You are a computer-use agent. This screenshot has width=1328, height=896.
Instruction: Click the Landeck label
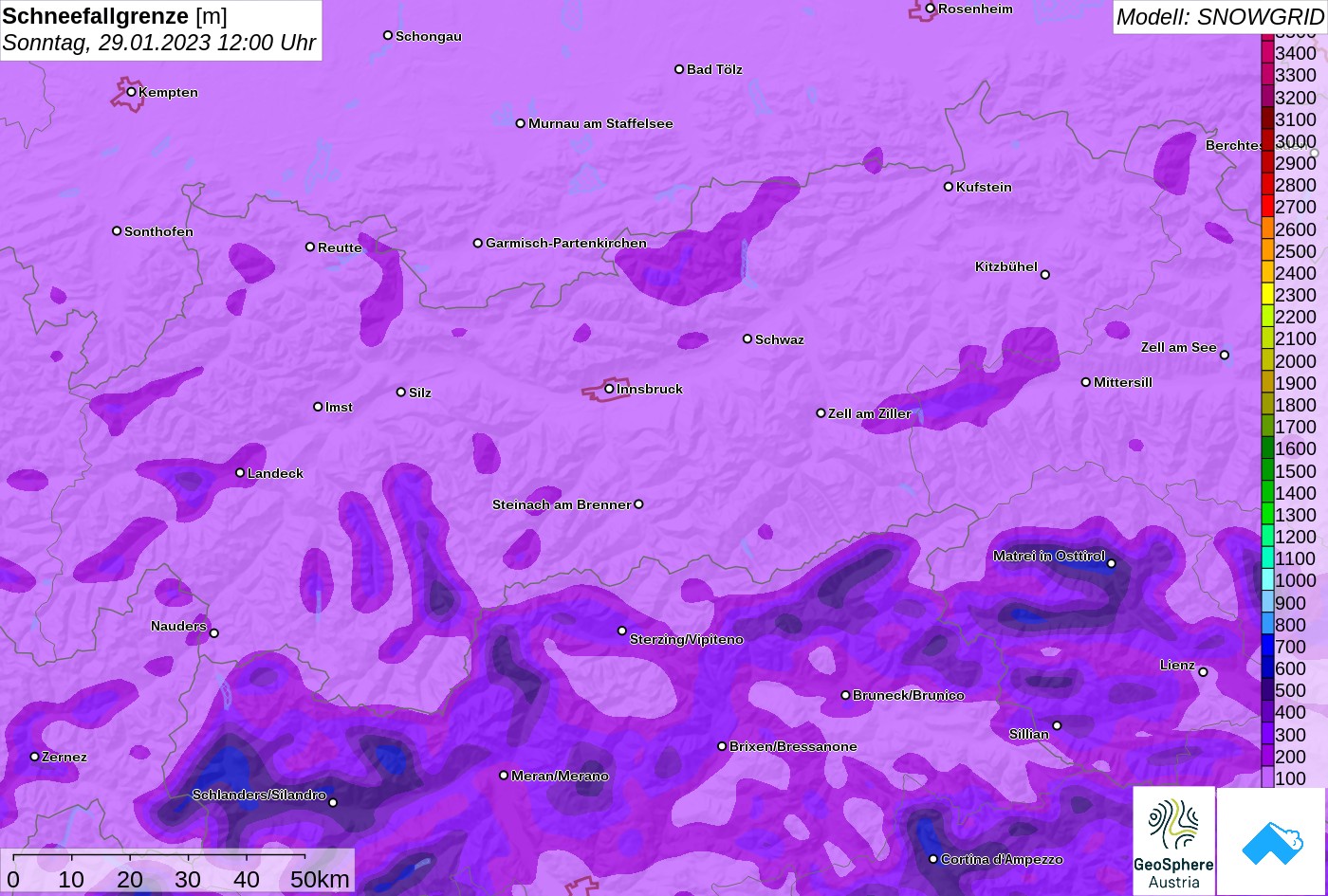click(x=275, y=473)
